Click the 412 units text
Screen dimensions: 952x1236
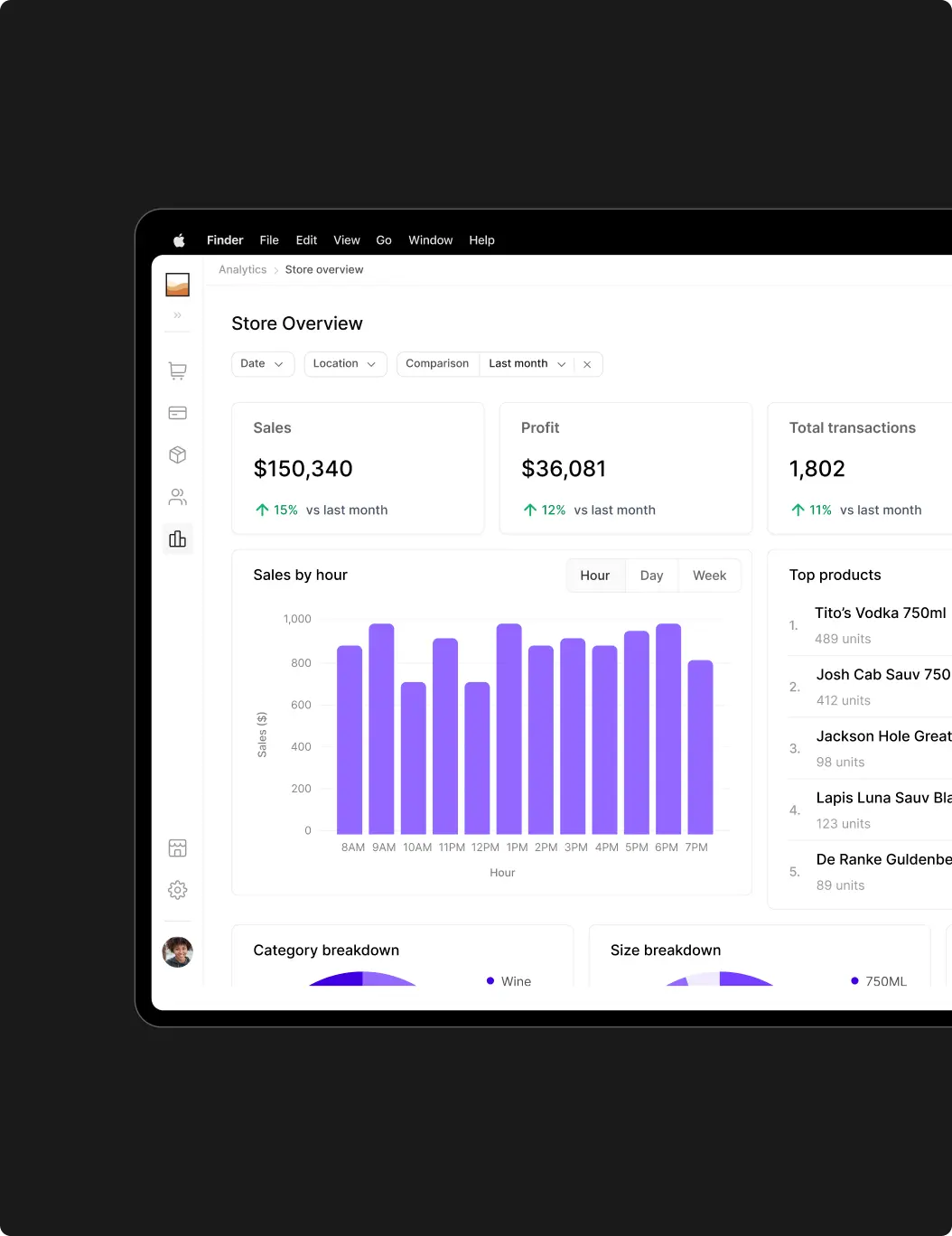[x=844, y=700]
